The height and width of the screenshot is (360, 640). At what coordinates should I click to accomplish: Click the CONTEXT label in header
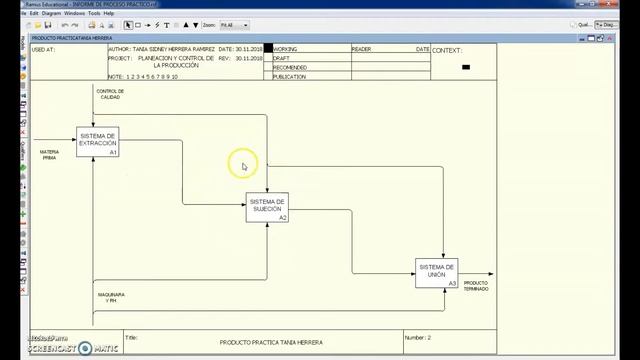(447, 51)
